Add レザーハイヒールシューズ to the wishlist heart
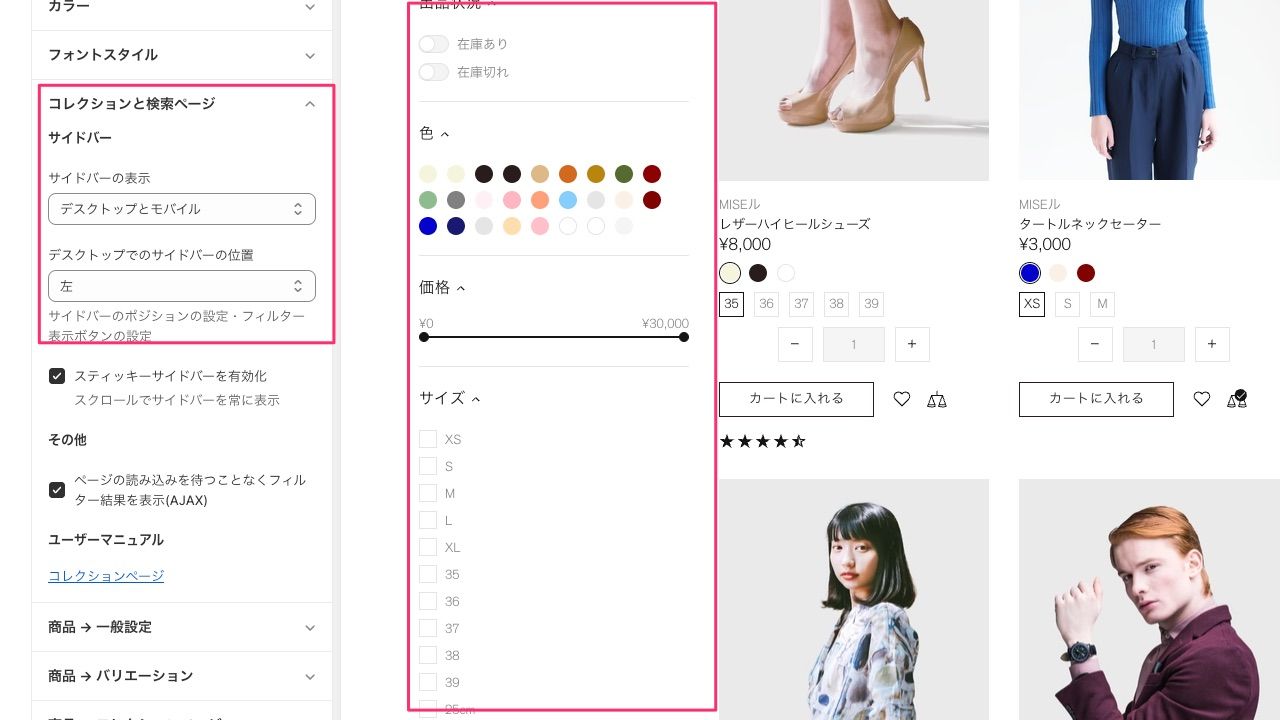1280x720 pixels. click(902, 399)
